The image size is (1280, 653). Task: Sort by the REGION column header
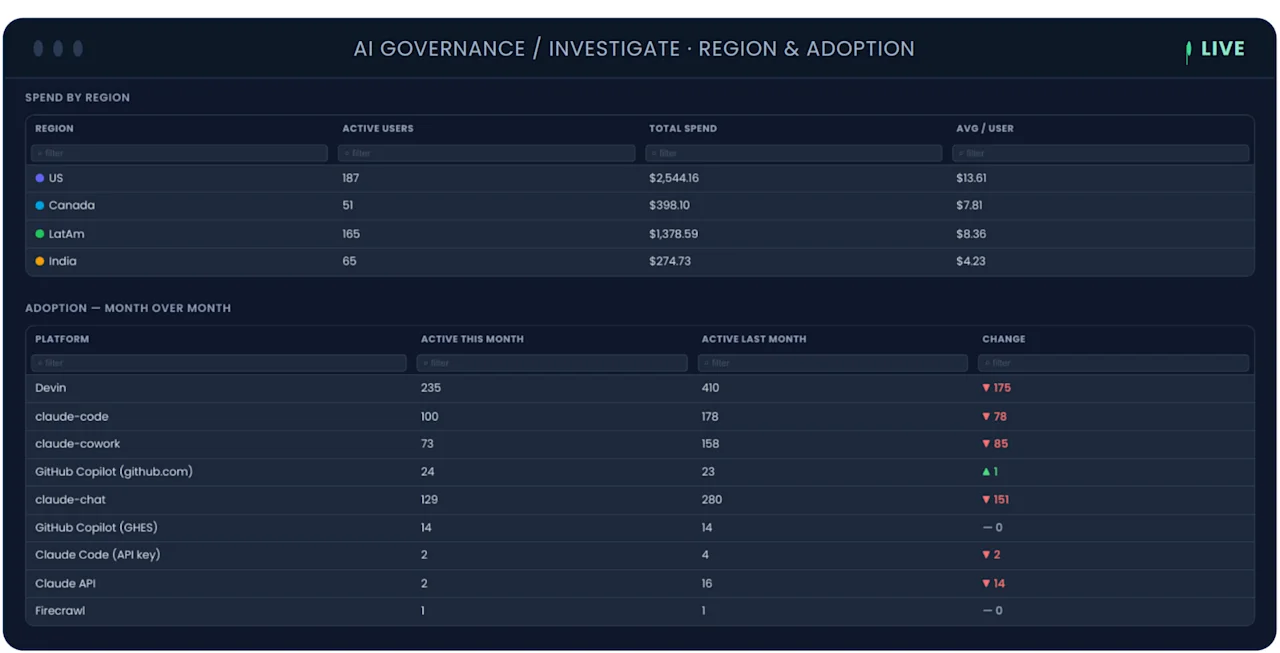click(x=54, y=128)
